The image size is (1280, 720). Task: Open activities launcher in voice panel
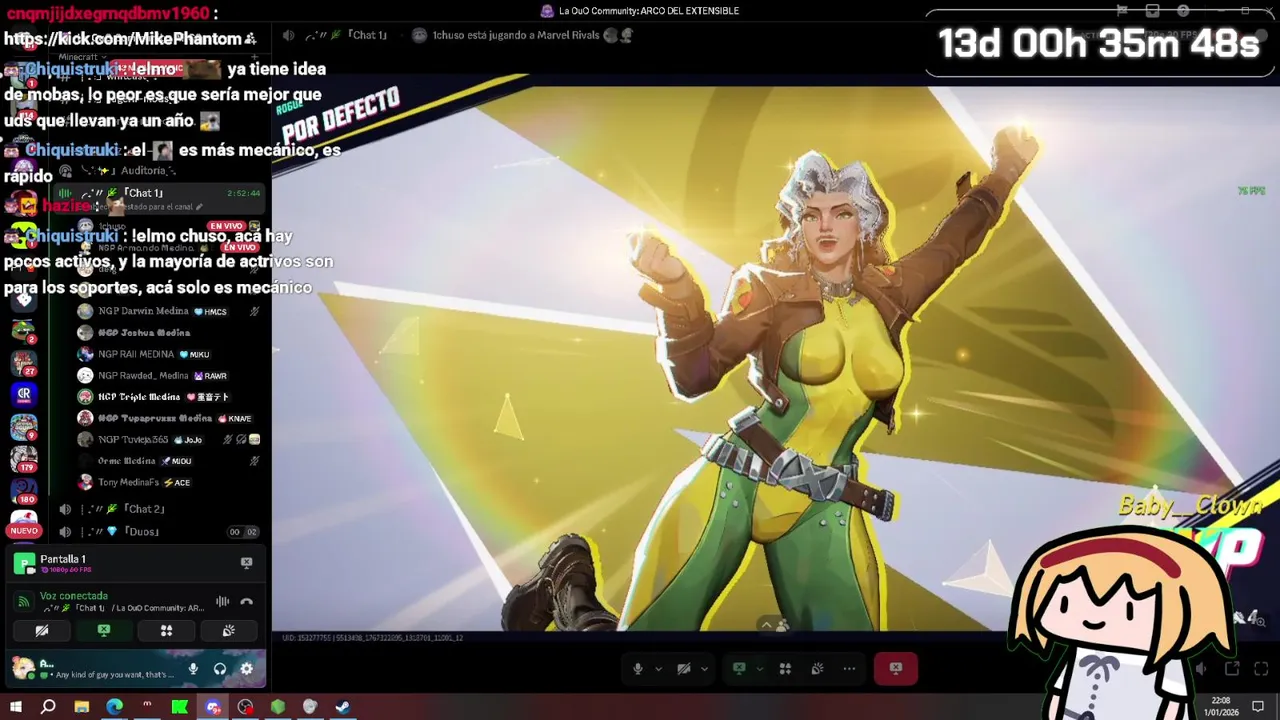point(166,631)
